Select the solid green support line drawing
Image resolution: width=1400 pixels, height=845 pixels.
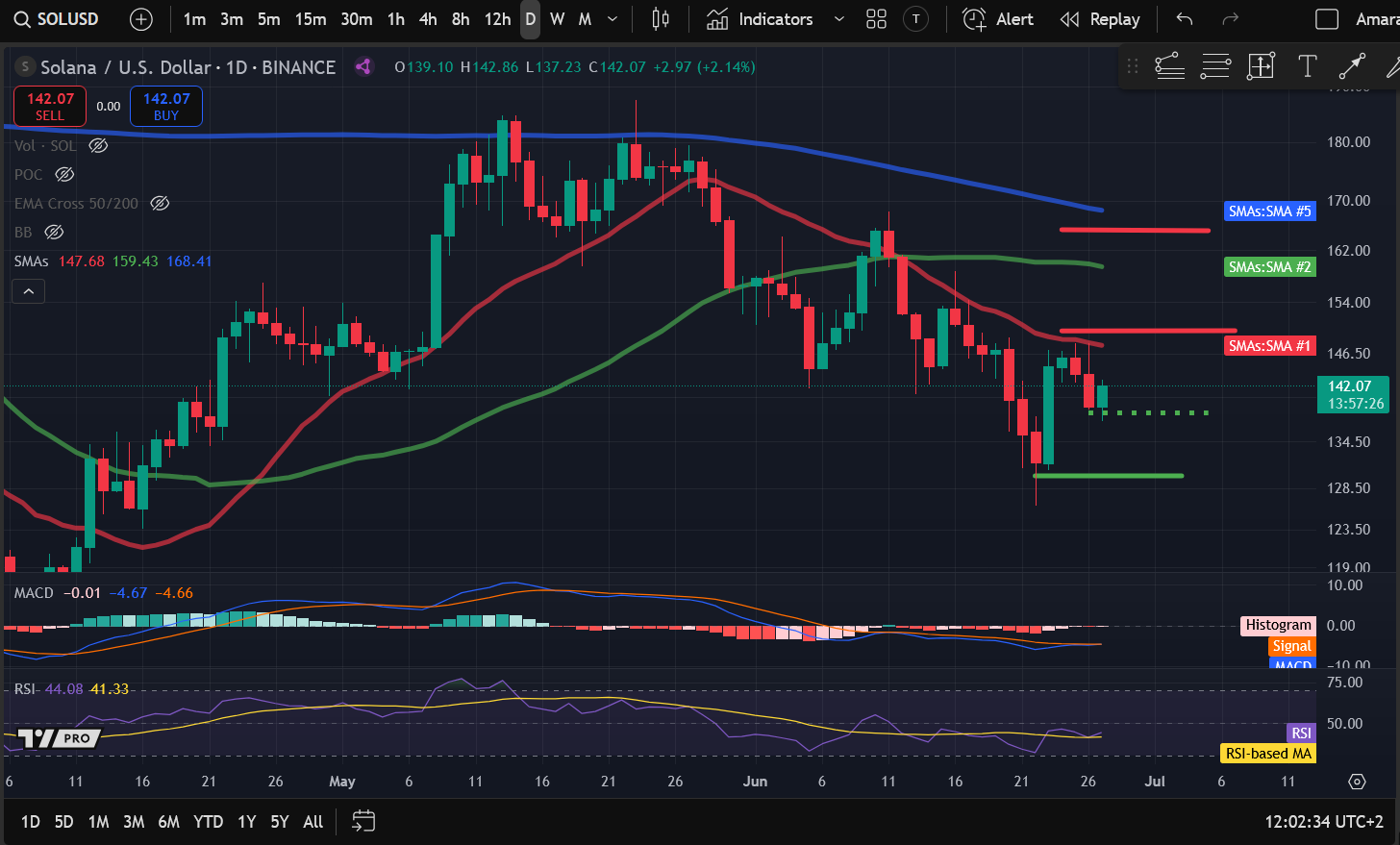click(1108, 475)
